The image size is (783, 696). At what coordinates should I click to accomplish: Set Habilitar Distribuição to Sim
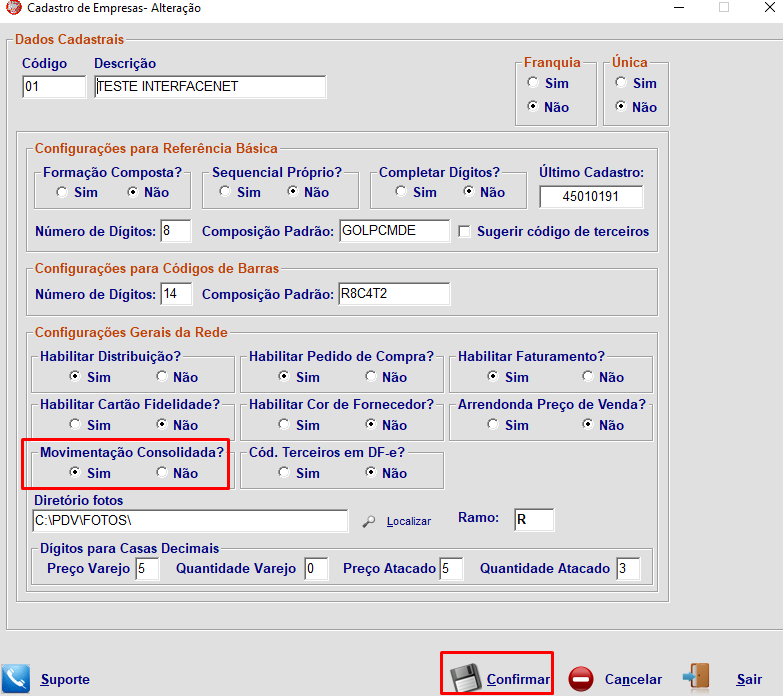[x=75, y=376]
